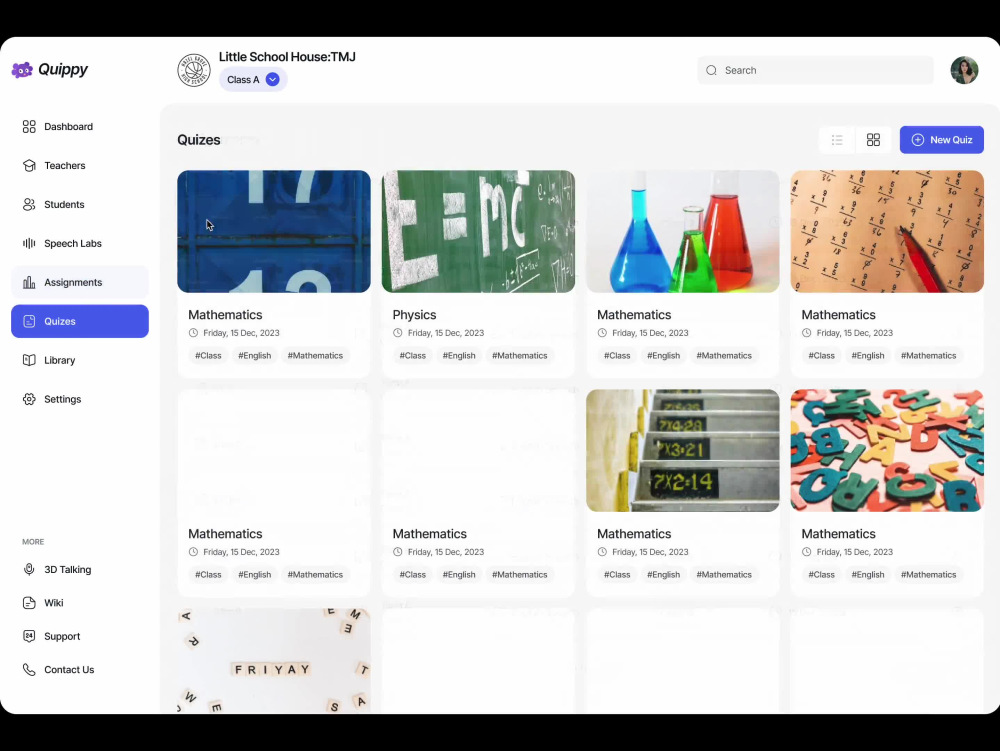Screen dimensions: 1000x751
Task: Click the Contact Us phone icon
Action: click(29, 669)
